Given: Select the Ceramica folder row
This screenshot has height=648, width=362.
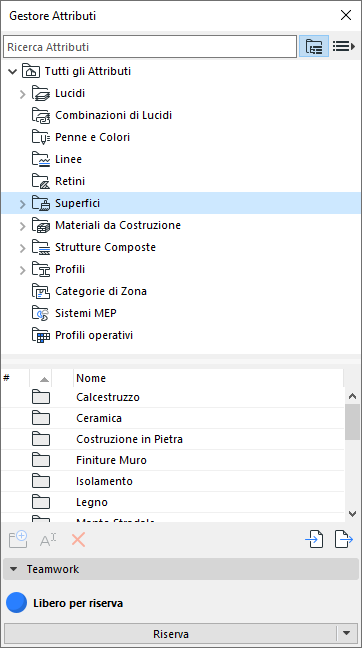Looking at the screenshot, I should pyautogui.click(x=173, y=418).
